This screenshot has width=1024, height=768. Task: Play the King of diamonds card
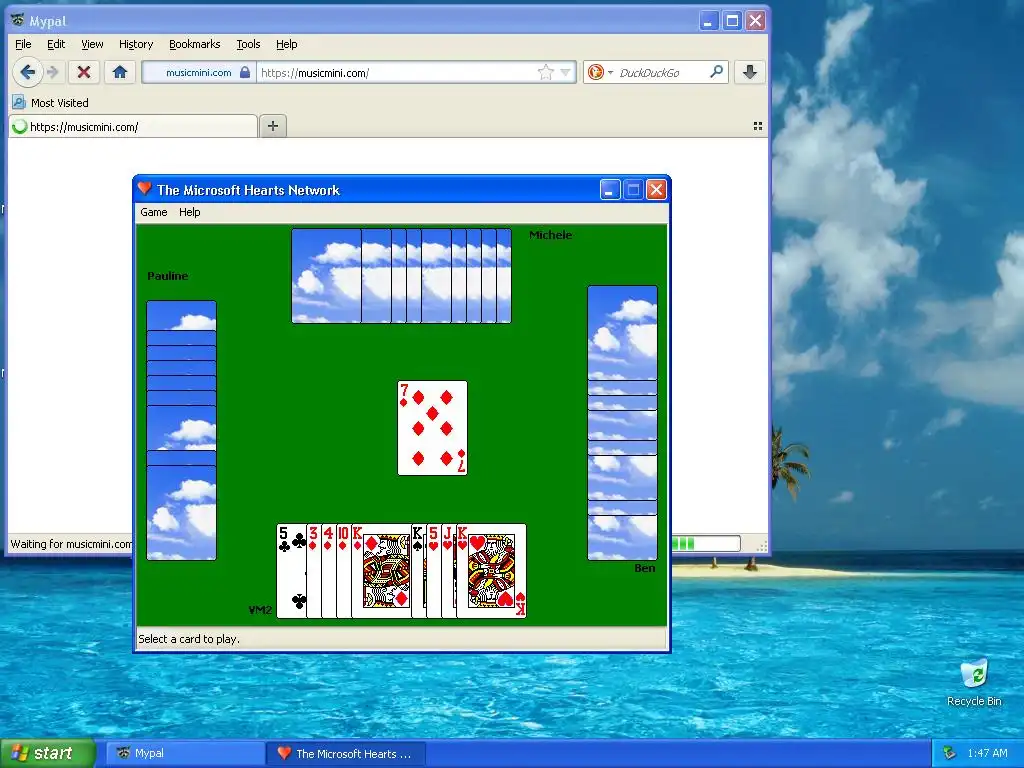pos(382,571)
